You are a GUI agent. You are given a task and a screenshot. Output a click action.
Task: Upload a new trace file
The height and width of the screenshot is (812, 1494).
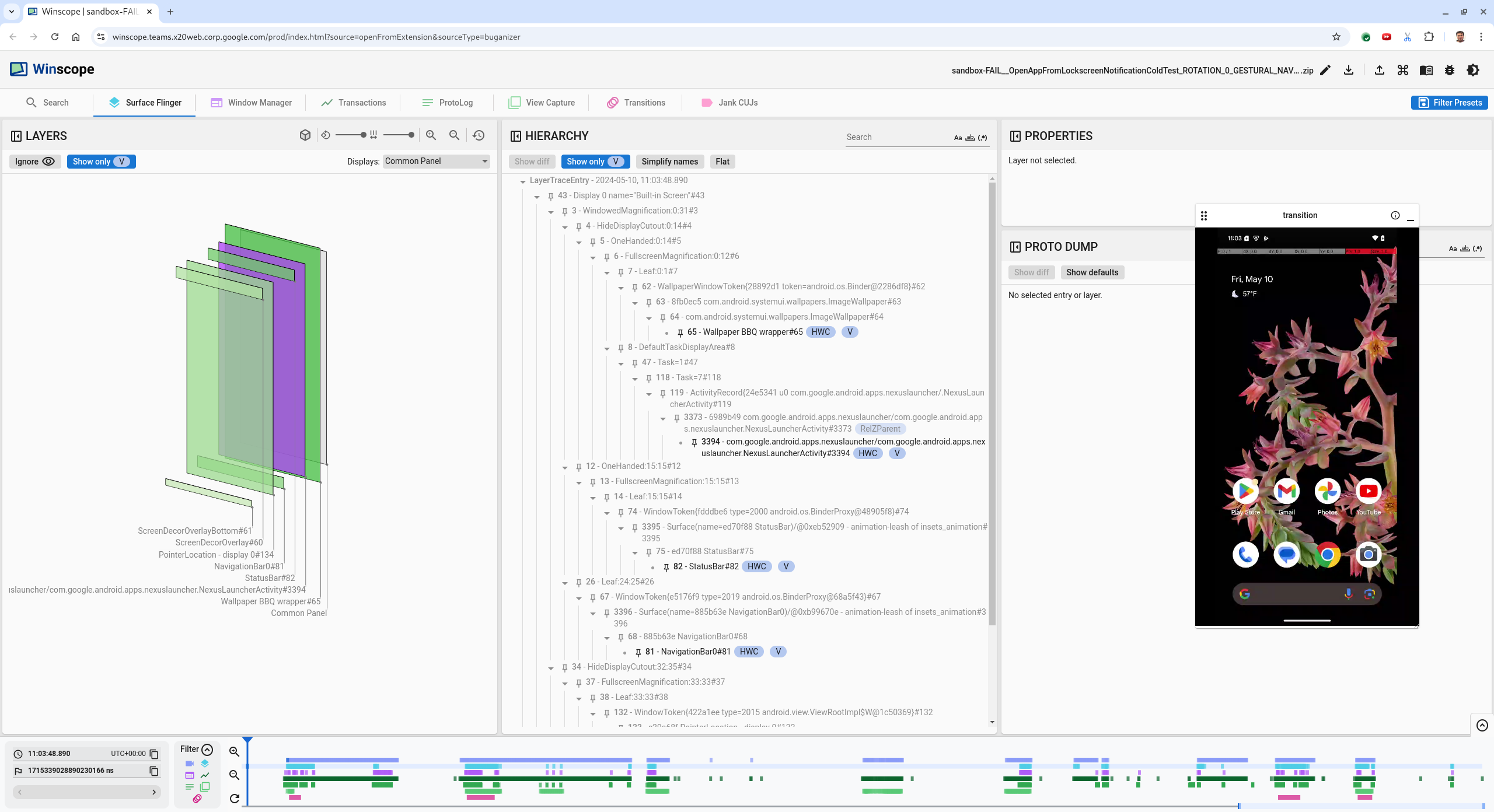tap(1380, 70)
